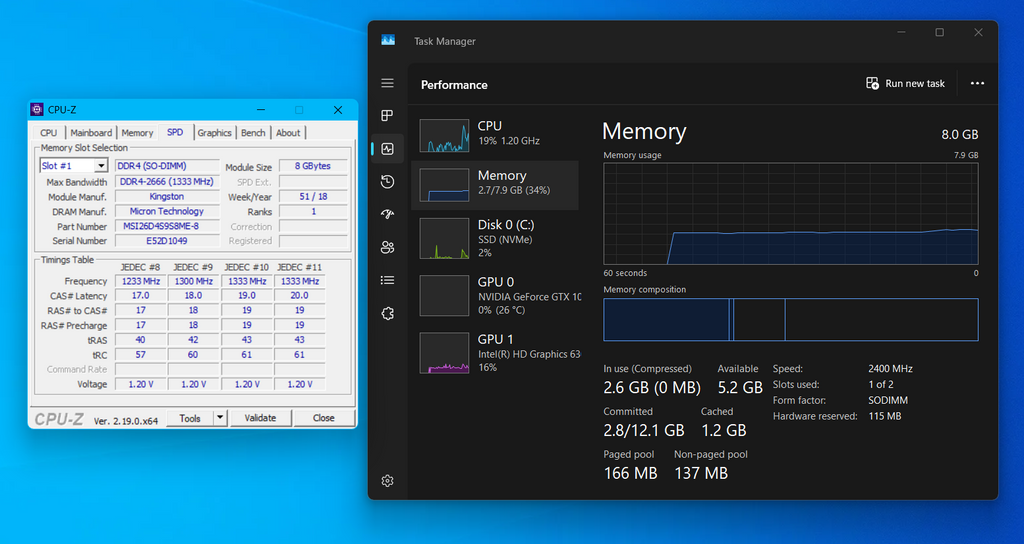The height and width of the screenshot is (544, 1024).
Task: Switch to About tab in CPU-Z
Action: [x=288, y=133]
